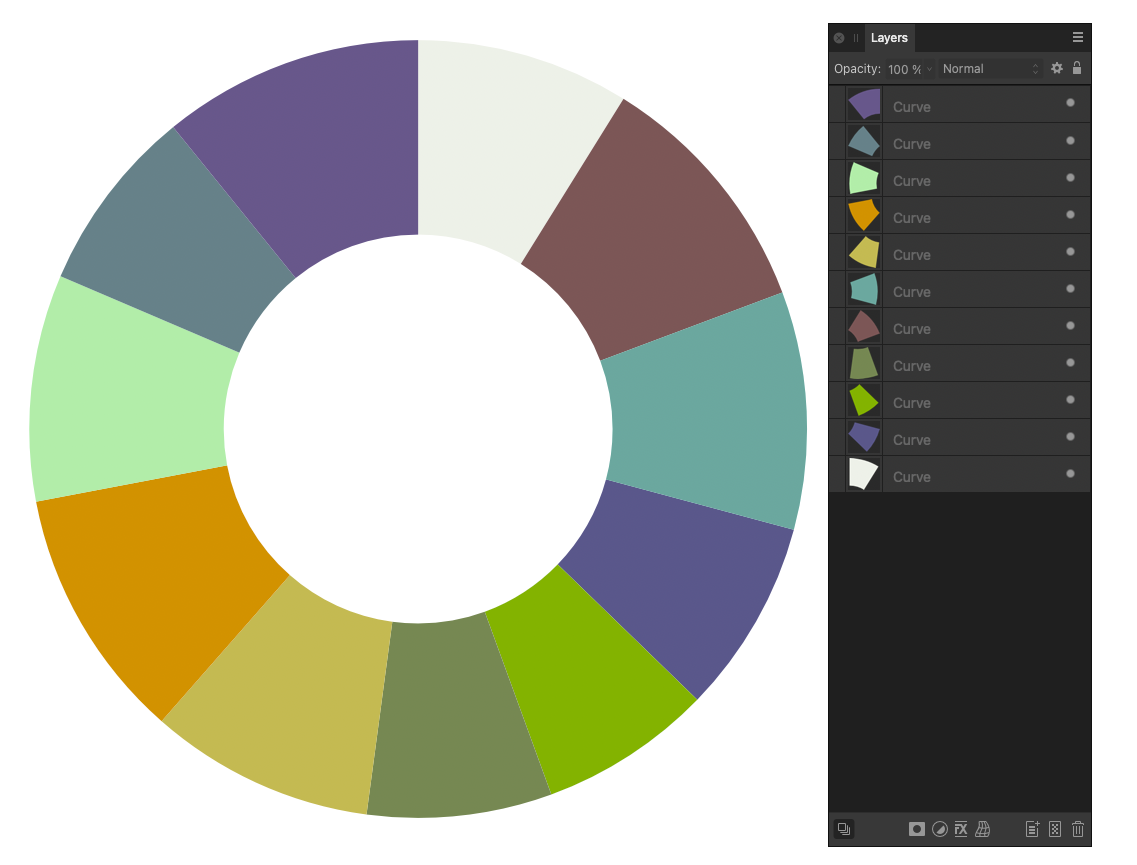
Task: Create a mask layer
Action: click(917, 829)
